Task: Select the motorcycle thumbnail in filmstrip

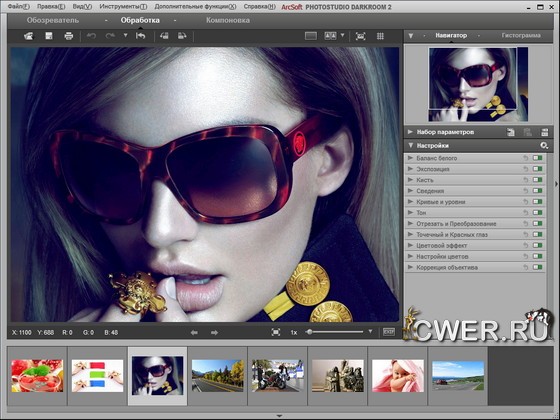Action: click(278, 376)
